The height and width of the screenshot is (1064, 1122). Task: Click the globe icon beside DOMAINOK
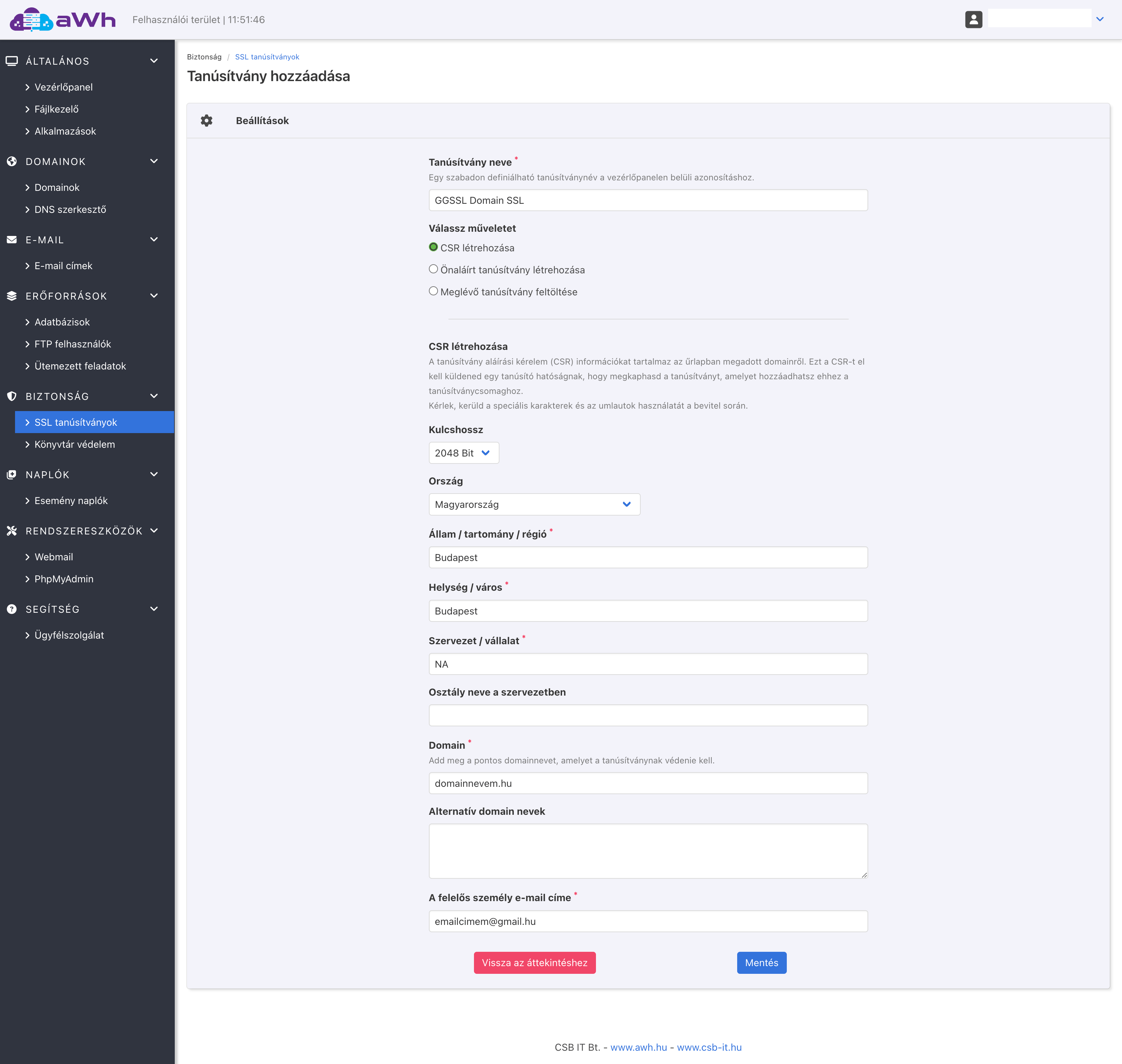(x=11, y=161)
